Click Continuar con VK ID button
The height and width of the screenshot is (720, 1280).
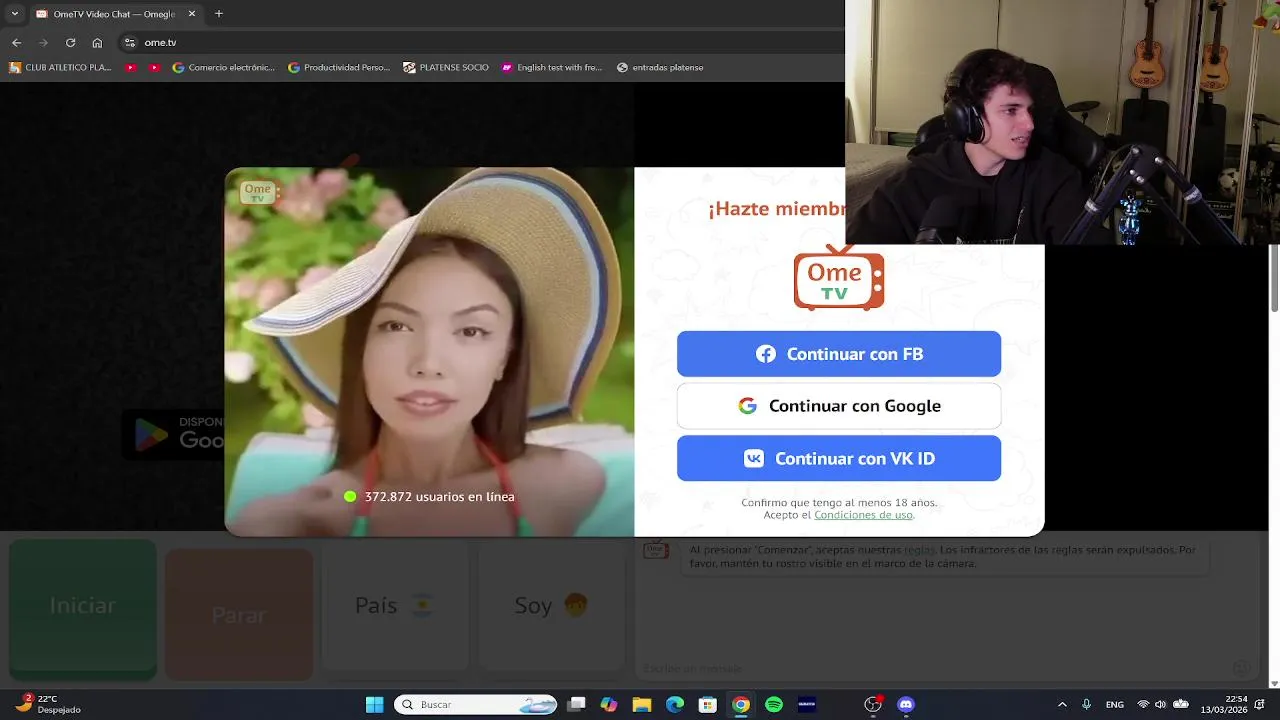point(838,458)
